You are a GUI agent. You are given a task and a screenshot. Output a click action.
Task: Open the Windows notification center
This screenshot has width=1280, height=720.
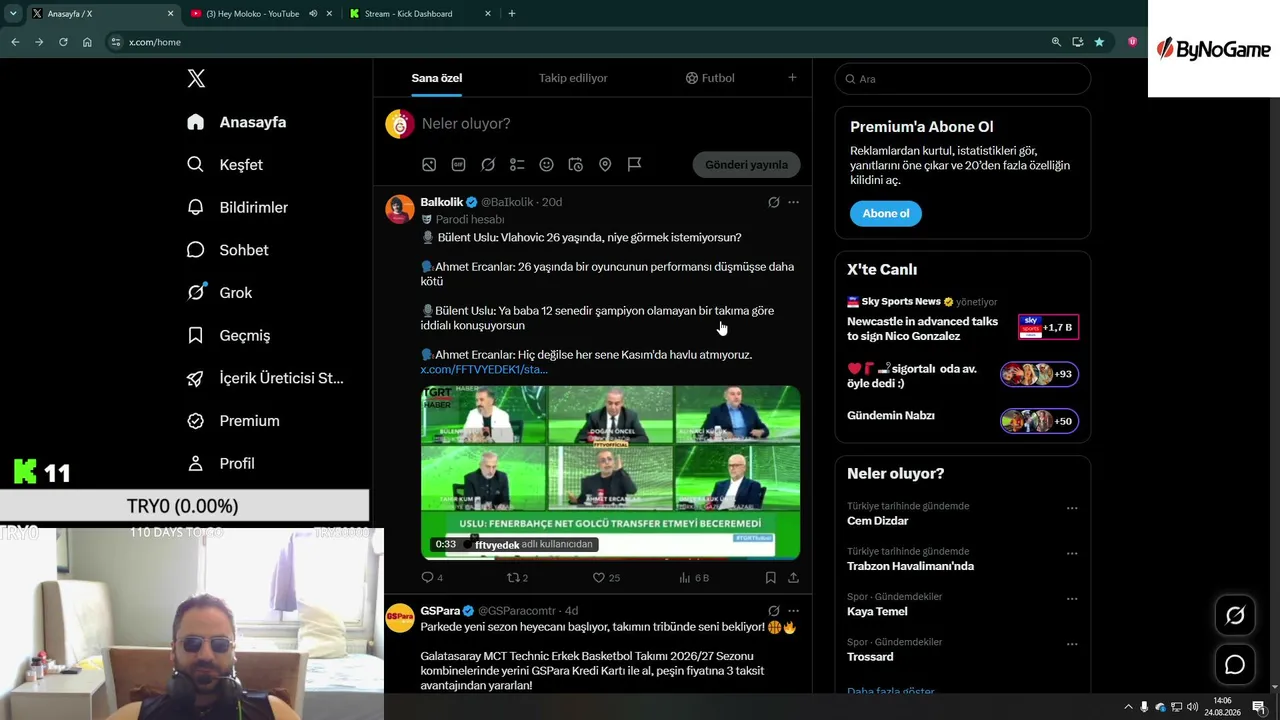tap(1259, 707)
